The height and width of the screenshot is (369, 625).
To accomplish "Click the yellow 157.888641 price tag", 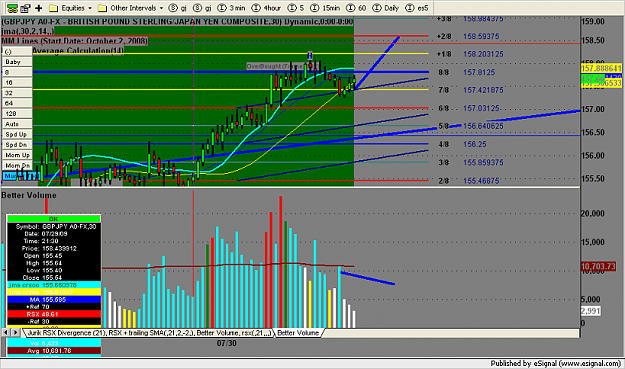I will pyautogui.click(x=601, y=69).
